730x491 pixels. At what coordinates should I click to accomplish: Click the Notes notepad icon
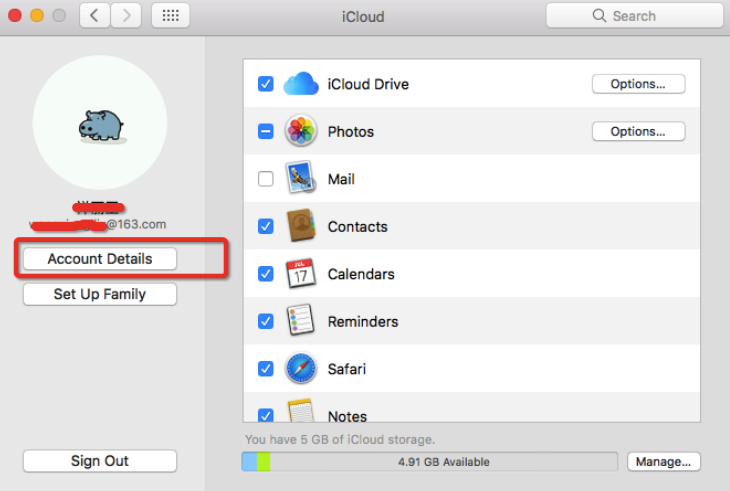(301, 410)
